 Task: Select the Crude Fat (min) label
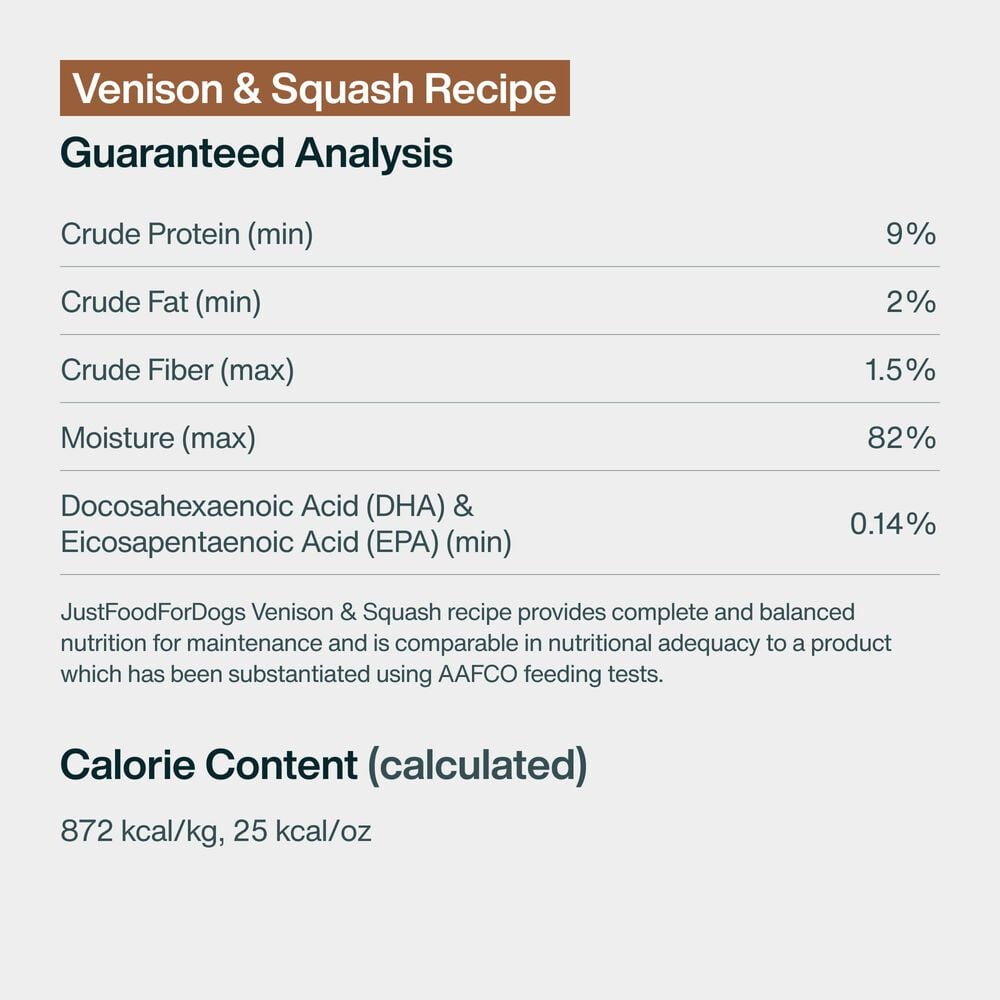coord(161,302)
